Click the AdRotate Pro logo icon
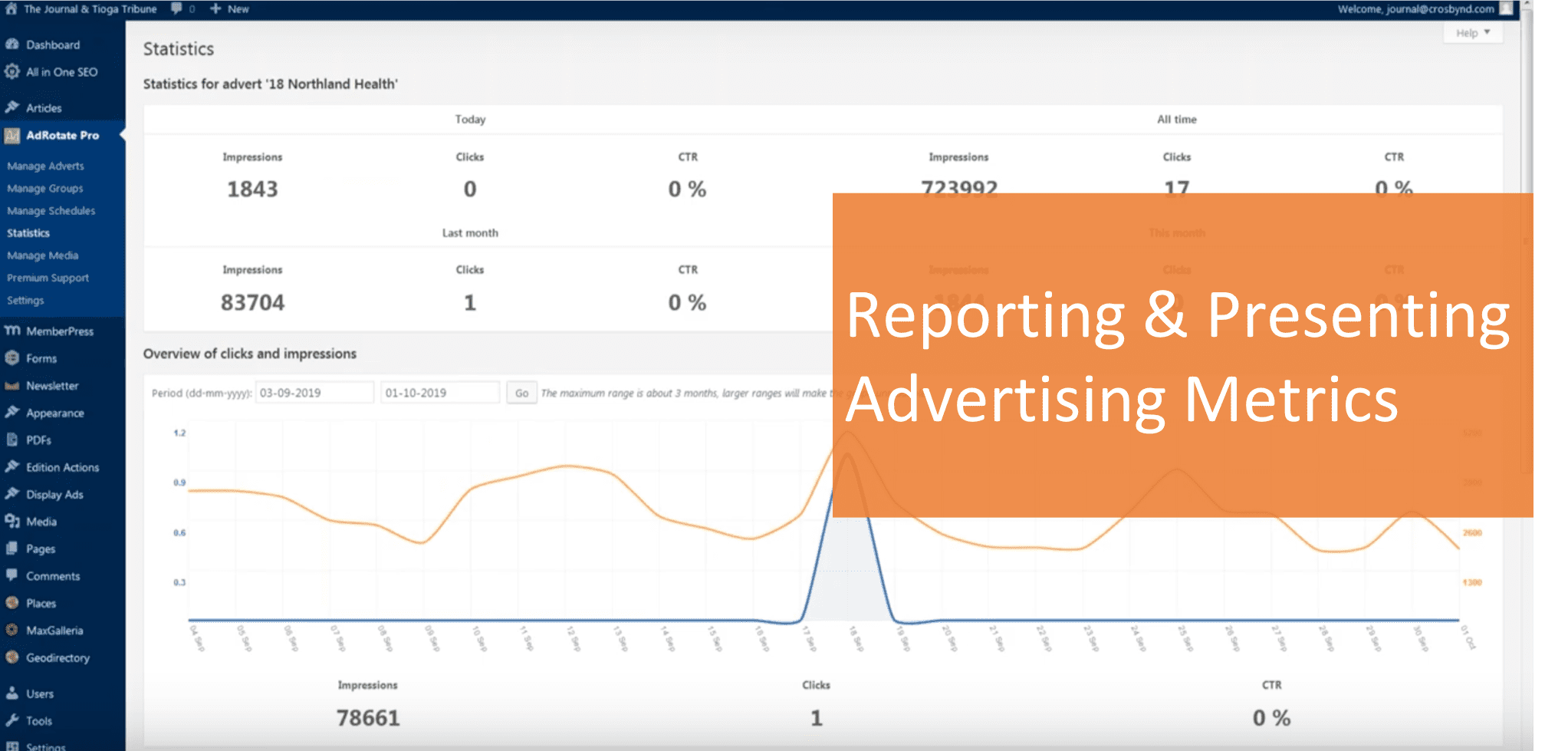 coord(12,135)
